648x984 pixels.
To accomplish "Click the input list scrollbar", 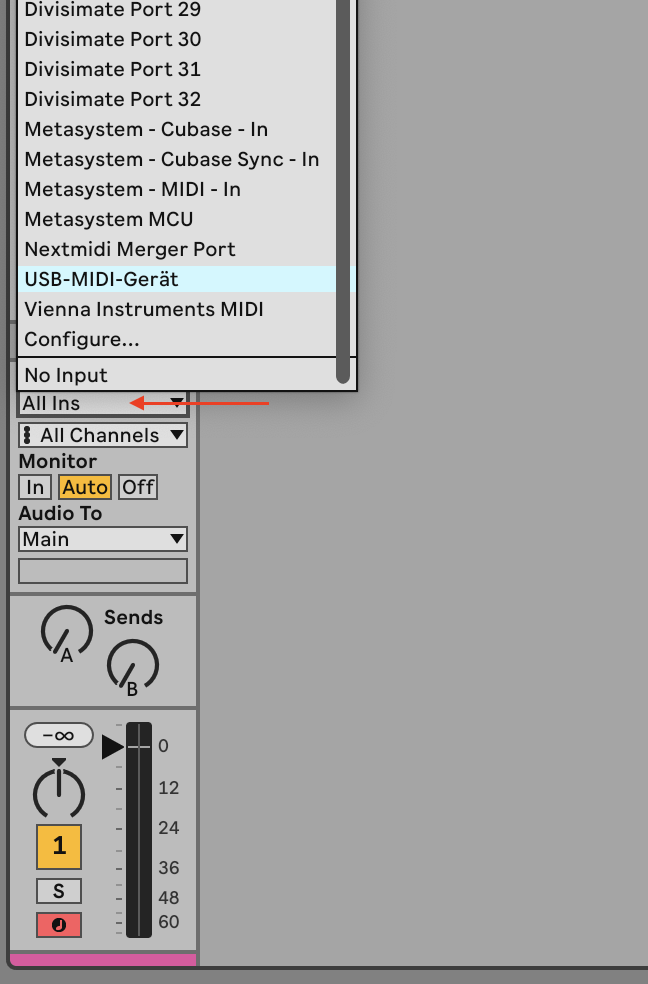I will pos(343,188).
